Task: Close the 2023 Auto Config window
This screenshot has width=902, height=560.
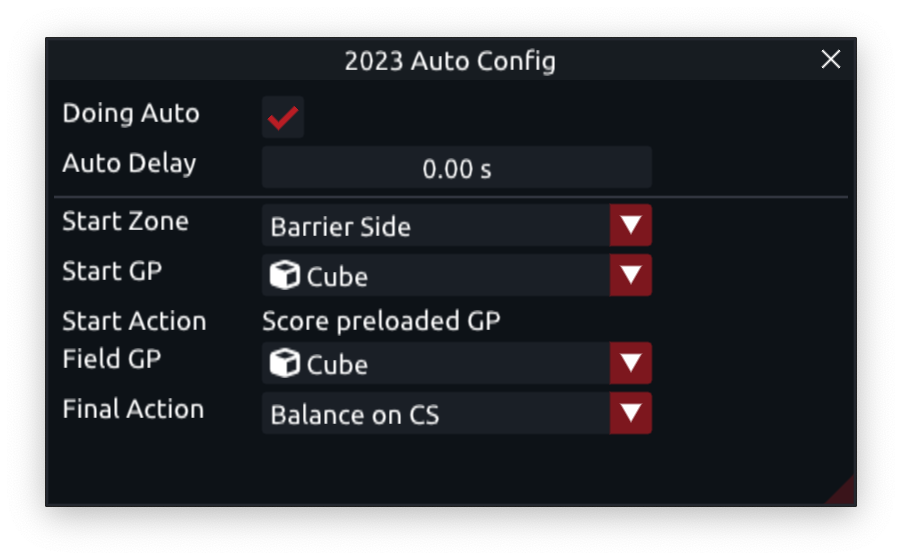Action: [831, 59]
